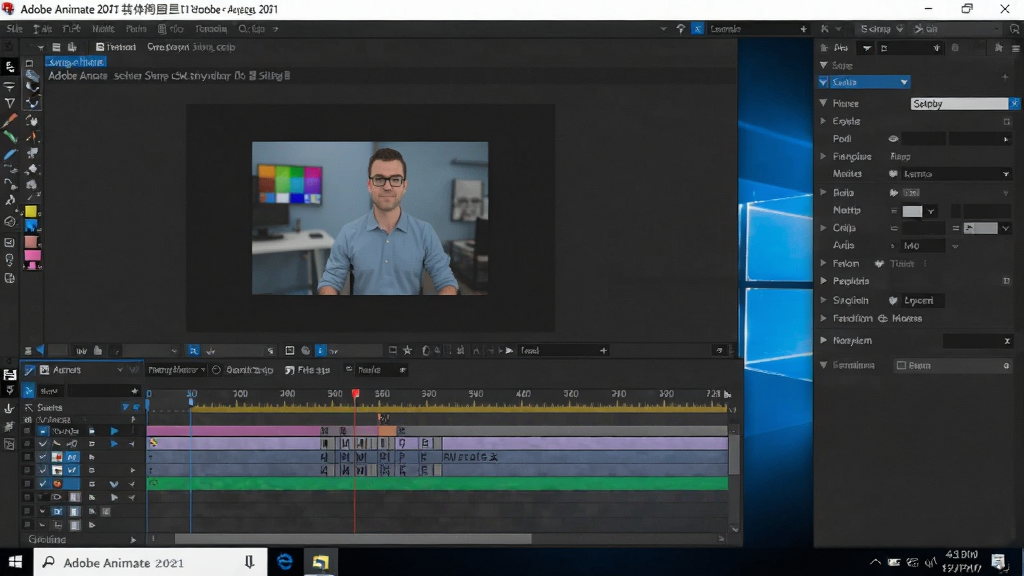The height and width of the screenshot is (576, 1024).
Task: Select the circle option beside Qeanih Cirijo
Action: click(x=216, y=370)
